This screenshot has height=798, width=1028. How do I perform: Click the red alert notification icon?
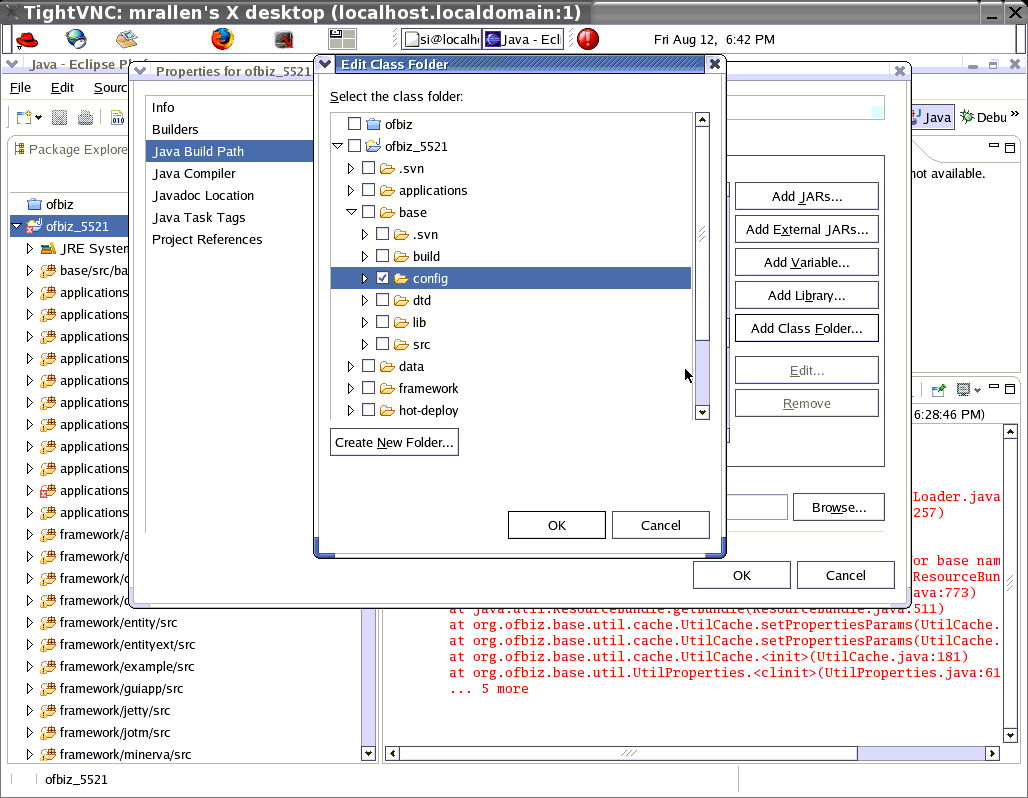coord(588,39)
